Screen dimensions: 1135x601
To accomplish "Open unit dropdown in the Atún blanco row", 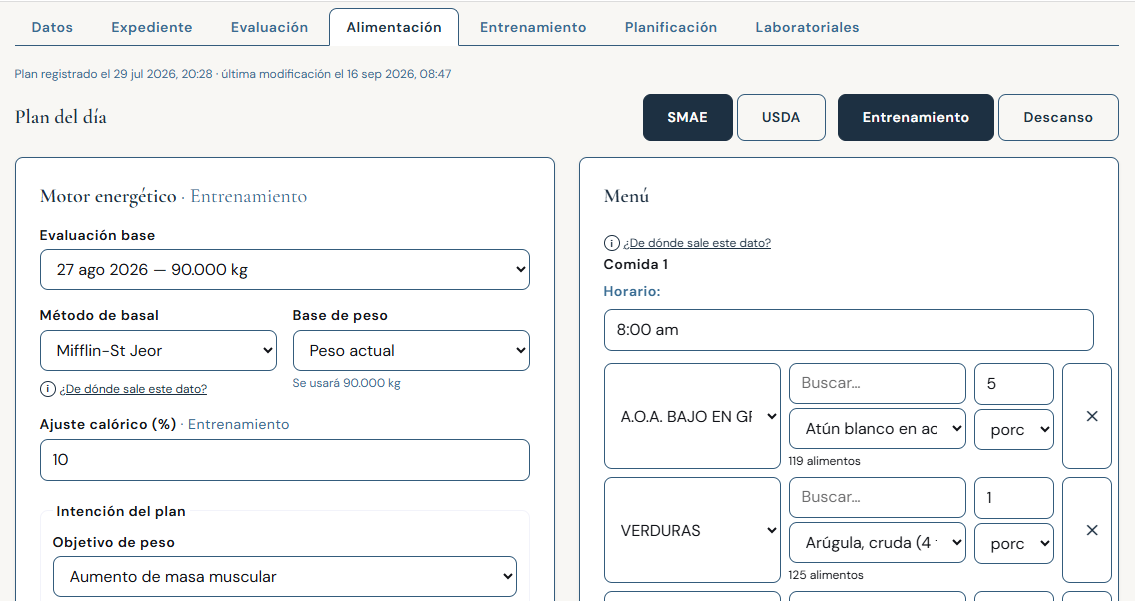I will pyautogui.click(x=1014, y=429).
